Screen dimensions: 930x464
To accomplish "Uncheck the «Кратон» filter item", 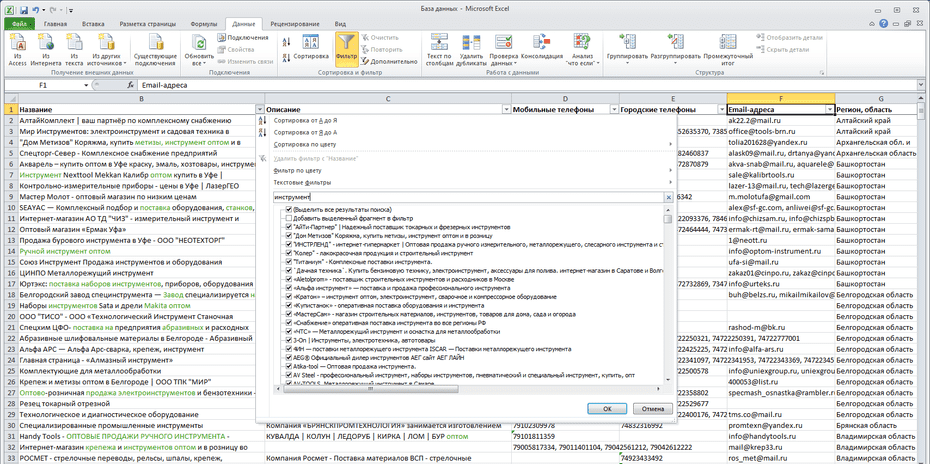I will [289, 296].
